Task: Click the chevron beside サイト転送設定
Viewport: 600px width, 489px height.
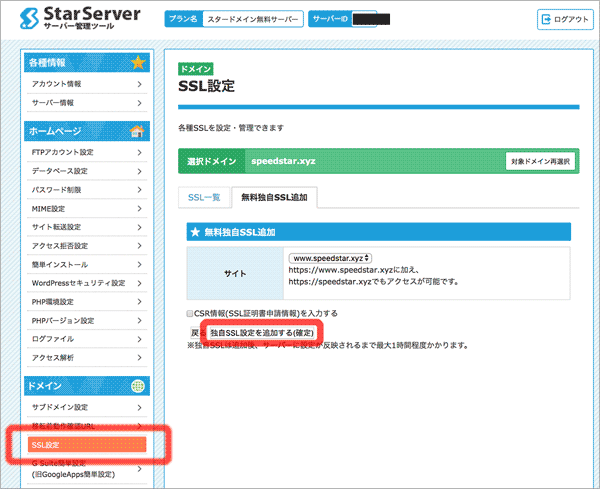Action: (140, 227)
